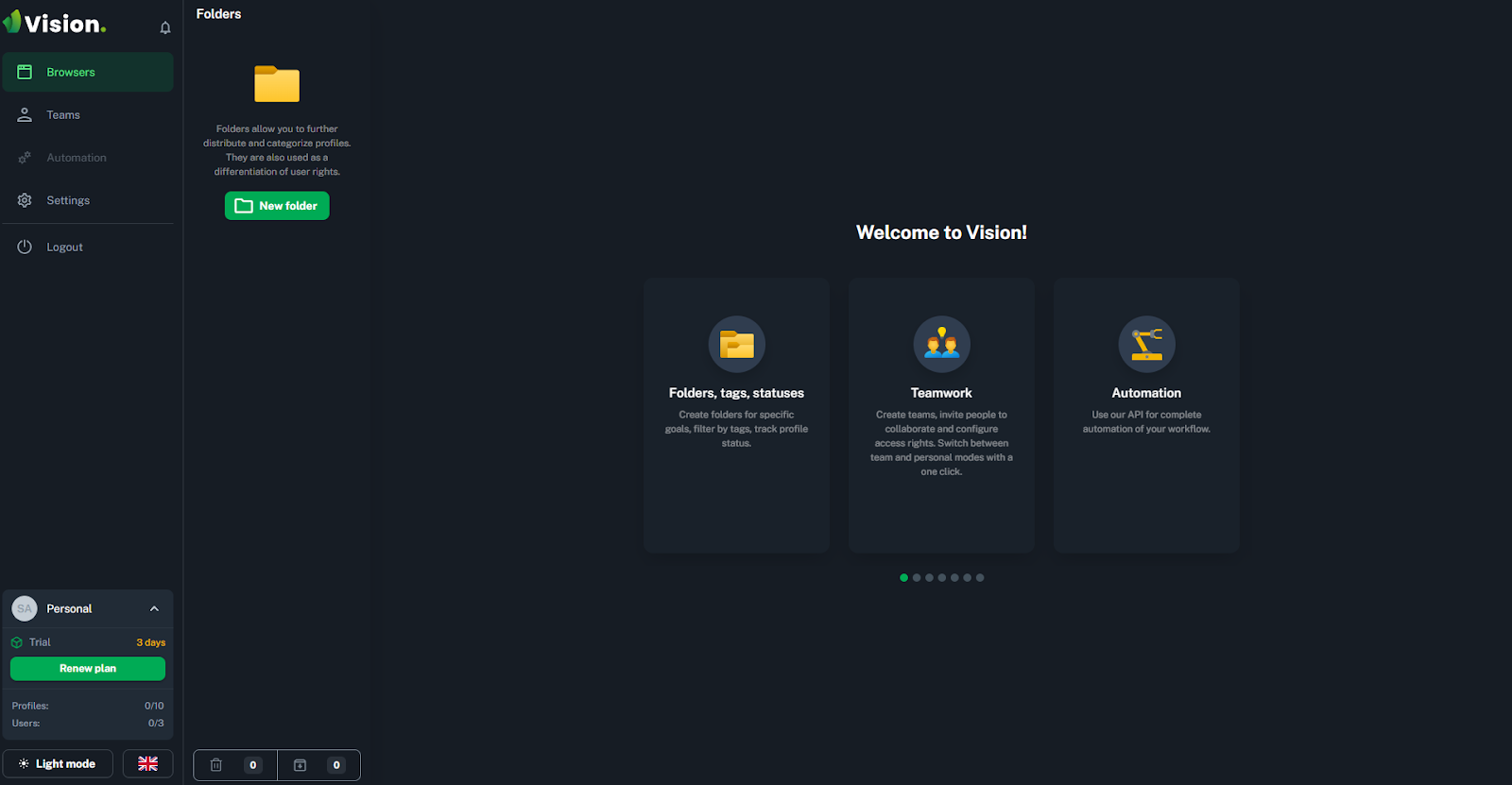The image size is (1512, 785).
Task: Select the last welcome carousel dot
Action: [x=980, y=577]
